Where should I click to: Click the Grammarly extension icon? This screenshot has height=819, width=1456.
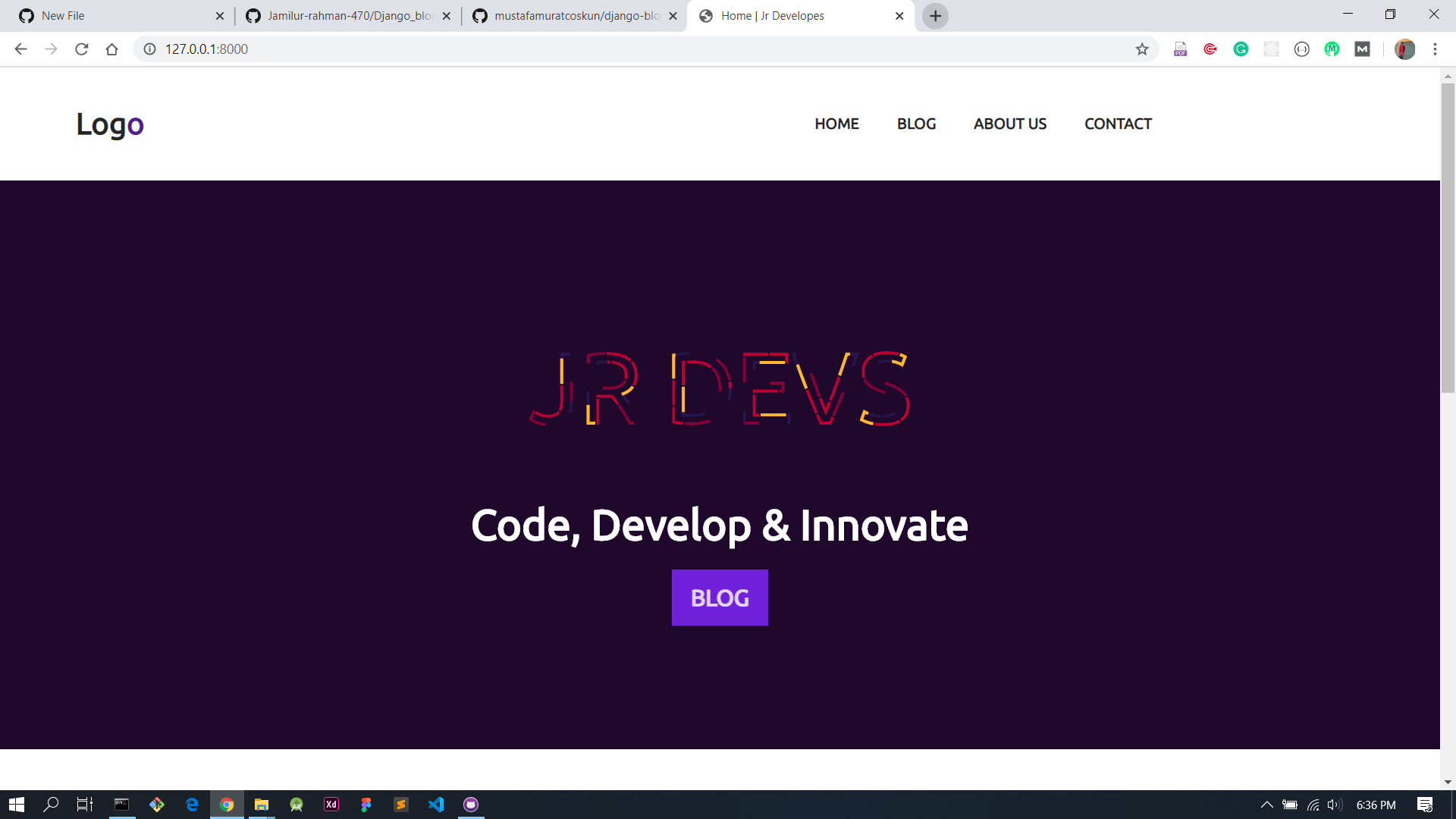click(1240, 49)
